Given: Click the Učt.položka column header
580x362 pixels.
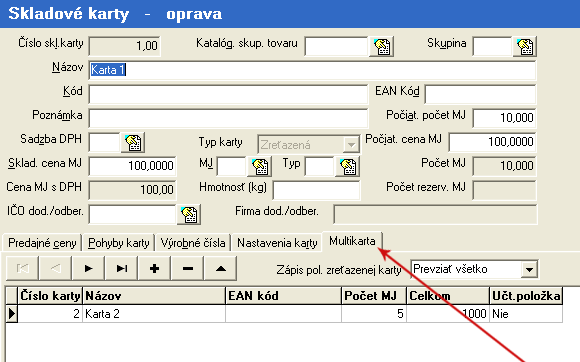Looking at the screenshot, I should pos(526,296).
